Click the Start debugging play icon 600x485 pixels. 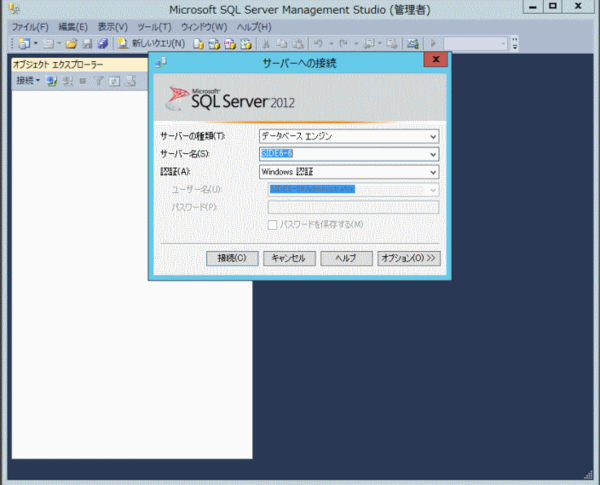tap(433, 44)
